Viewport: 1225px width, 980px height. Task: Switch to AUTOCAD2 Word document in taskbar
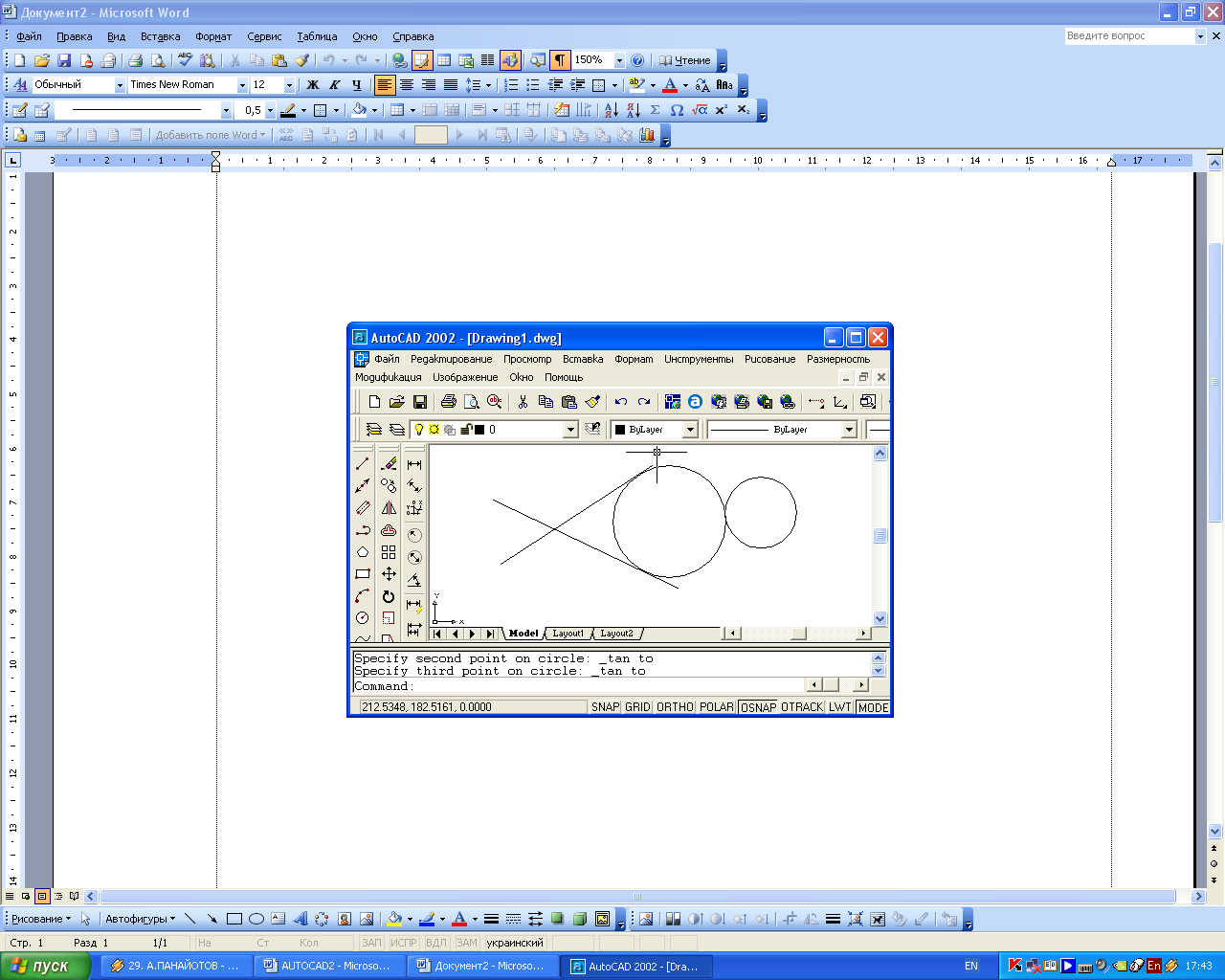click(x=328, y=966)
